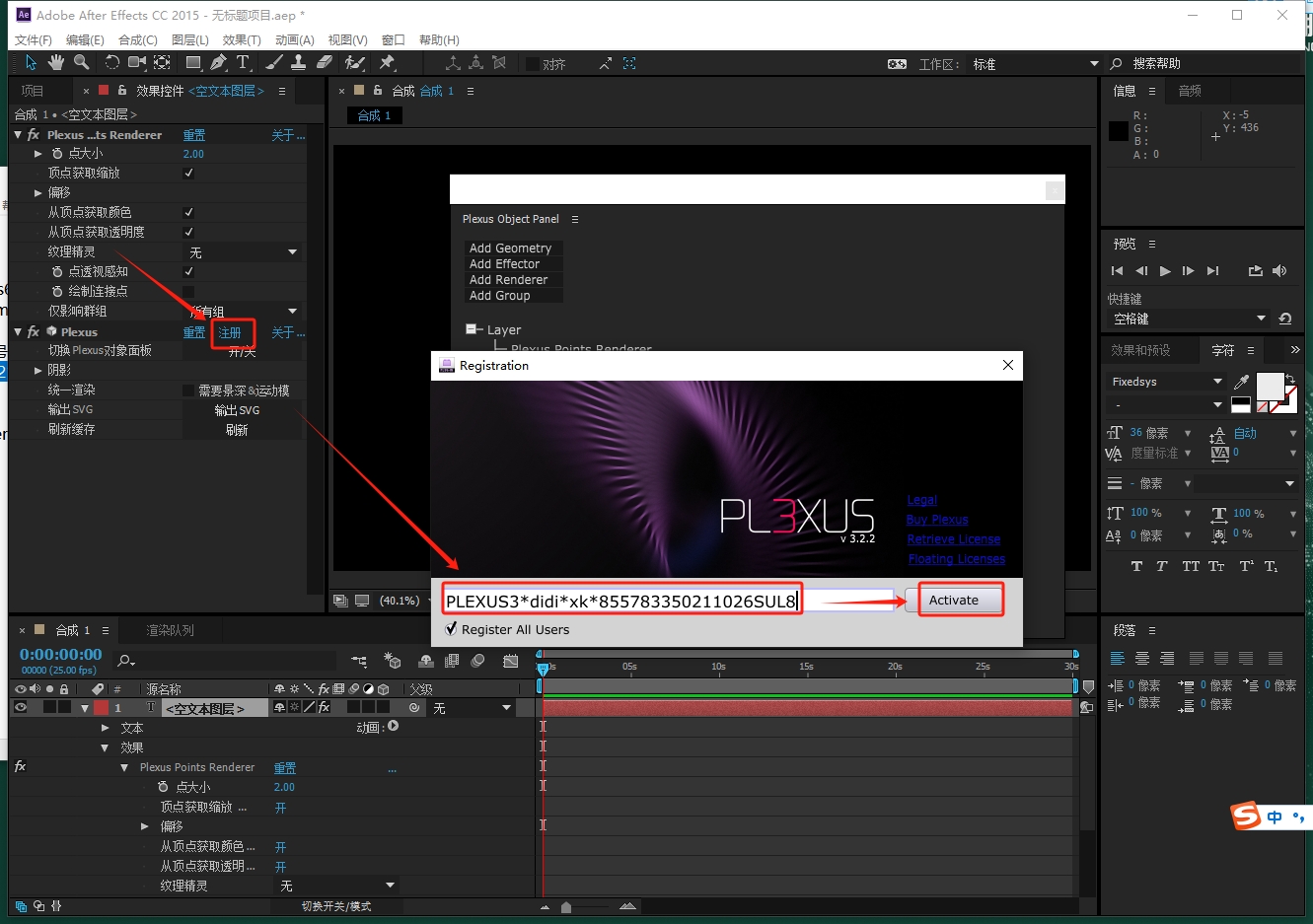Open the Retrieve License link
The width and height of the screenshot is (1313, 924).
tap(954, 539)
